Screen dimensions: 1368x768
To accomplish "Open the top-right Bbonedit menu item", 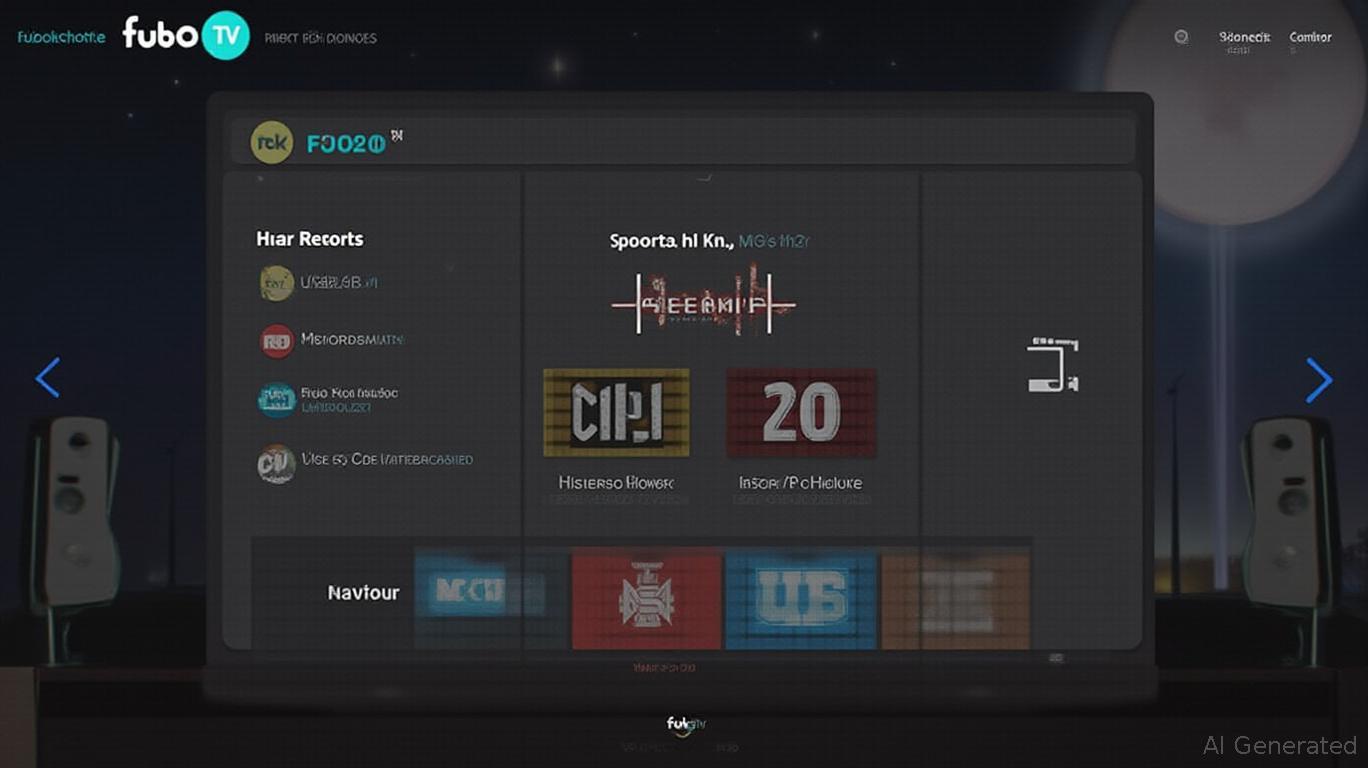I will click(x=1244, y=37).
